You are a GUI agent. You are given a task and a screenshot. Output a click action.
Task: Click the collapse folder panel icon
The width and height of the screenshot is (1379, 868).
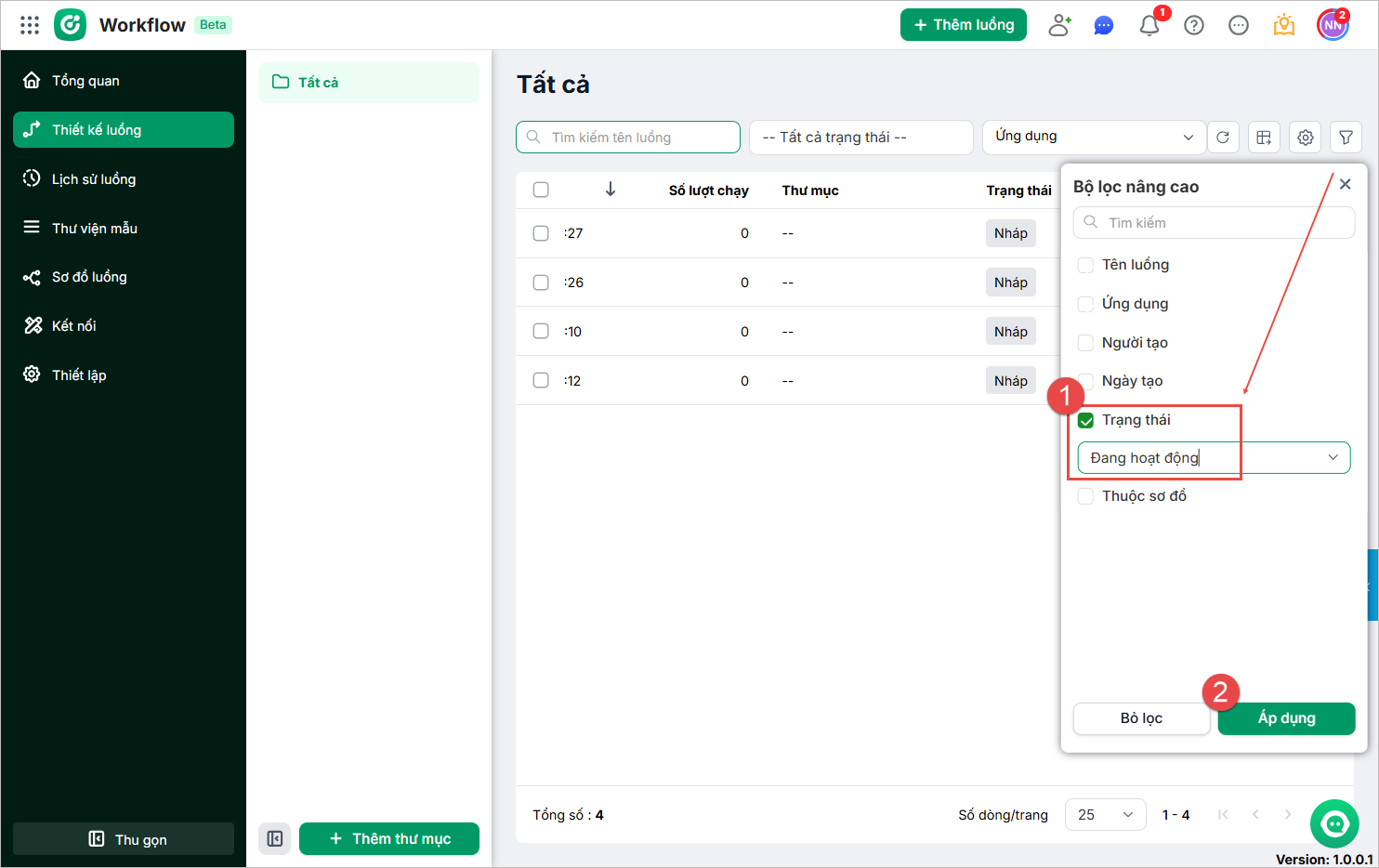[275, 838]
